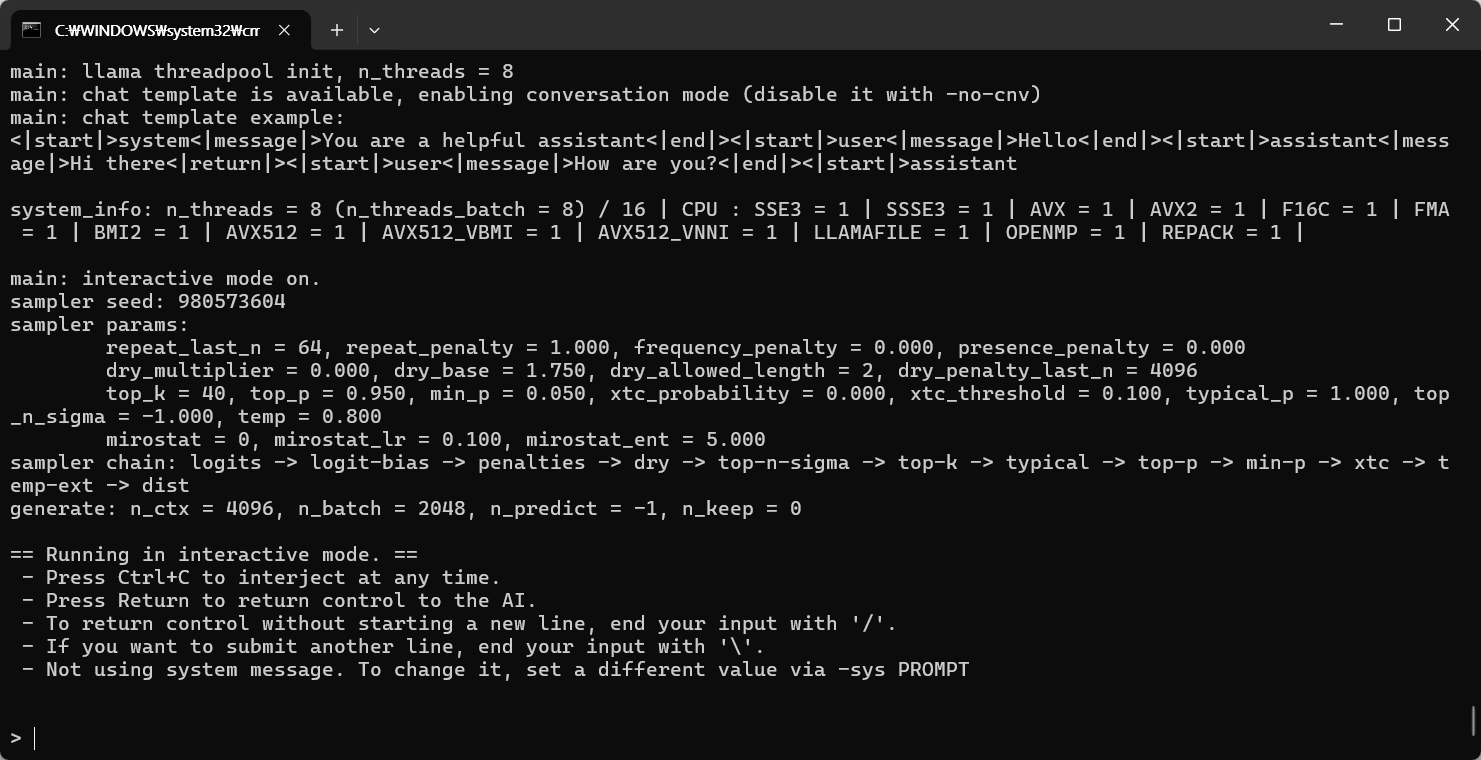Click the 'generate: n_ctx = 4096' line
Screen dimensions: 1481x760
406,508
